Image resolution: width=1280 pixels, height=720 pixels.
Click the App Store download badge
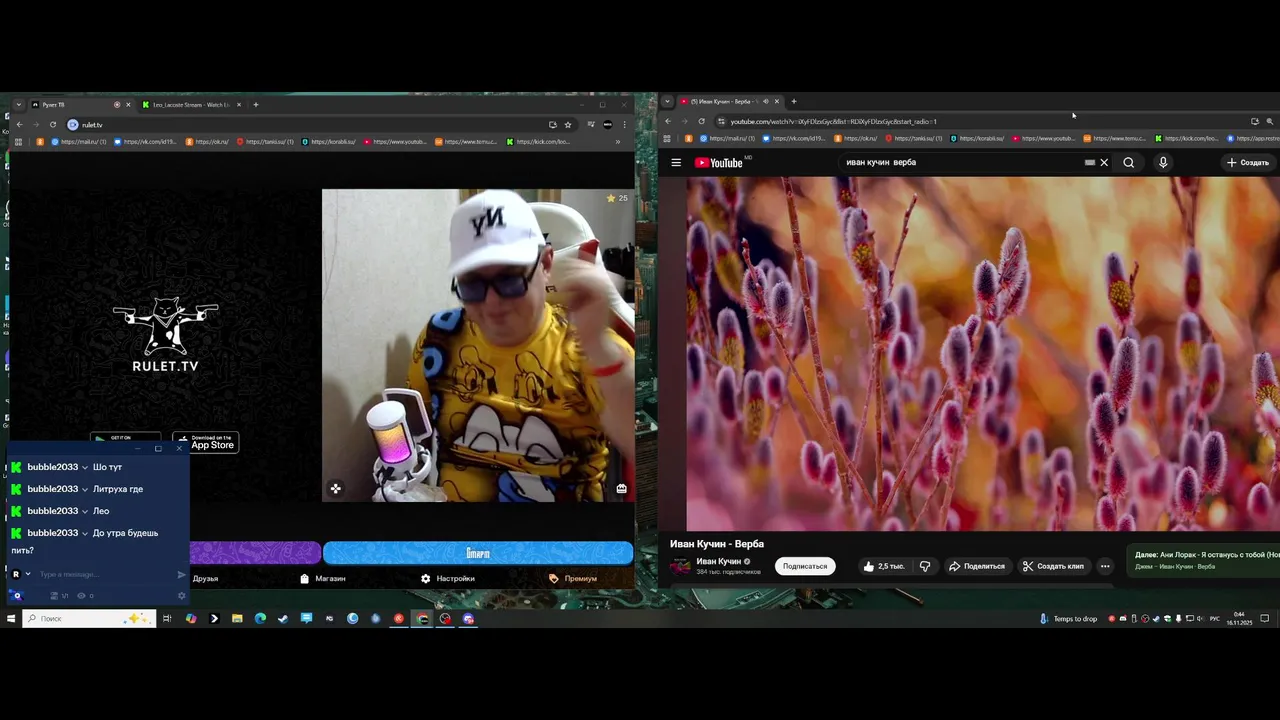click(206, 442)
